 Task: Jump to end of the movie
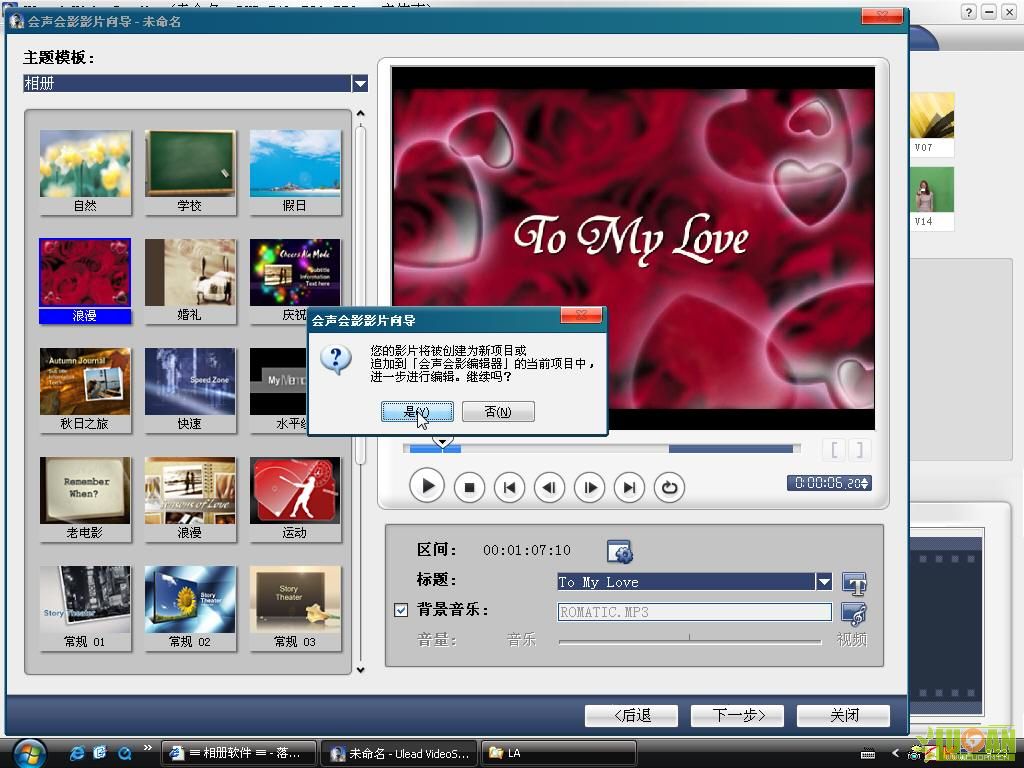click(x=630, y=487)
